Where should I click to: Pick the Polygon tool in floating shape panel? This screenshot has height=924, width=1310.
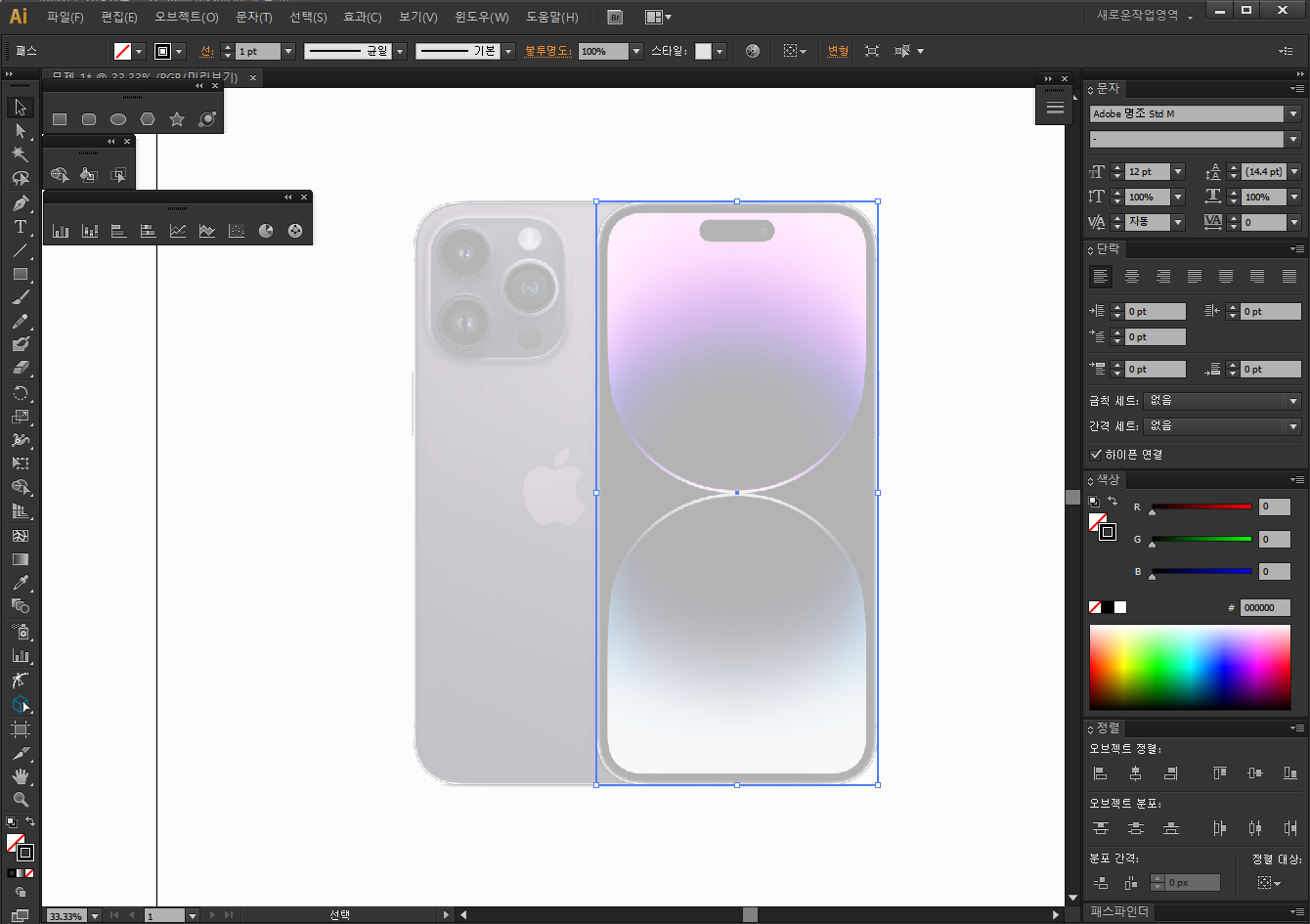(x=148, y=119)
